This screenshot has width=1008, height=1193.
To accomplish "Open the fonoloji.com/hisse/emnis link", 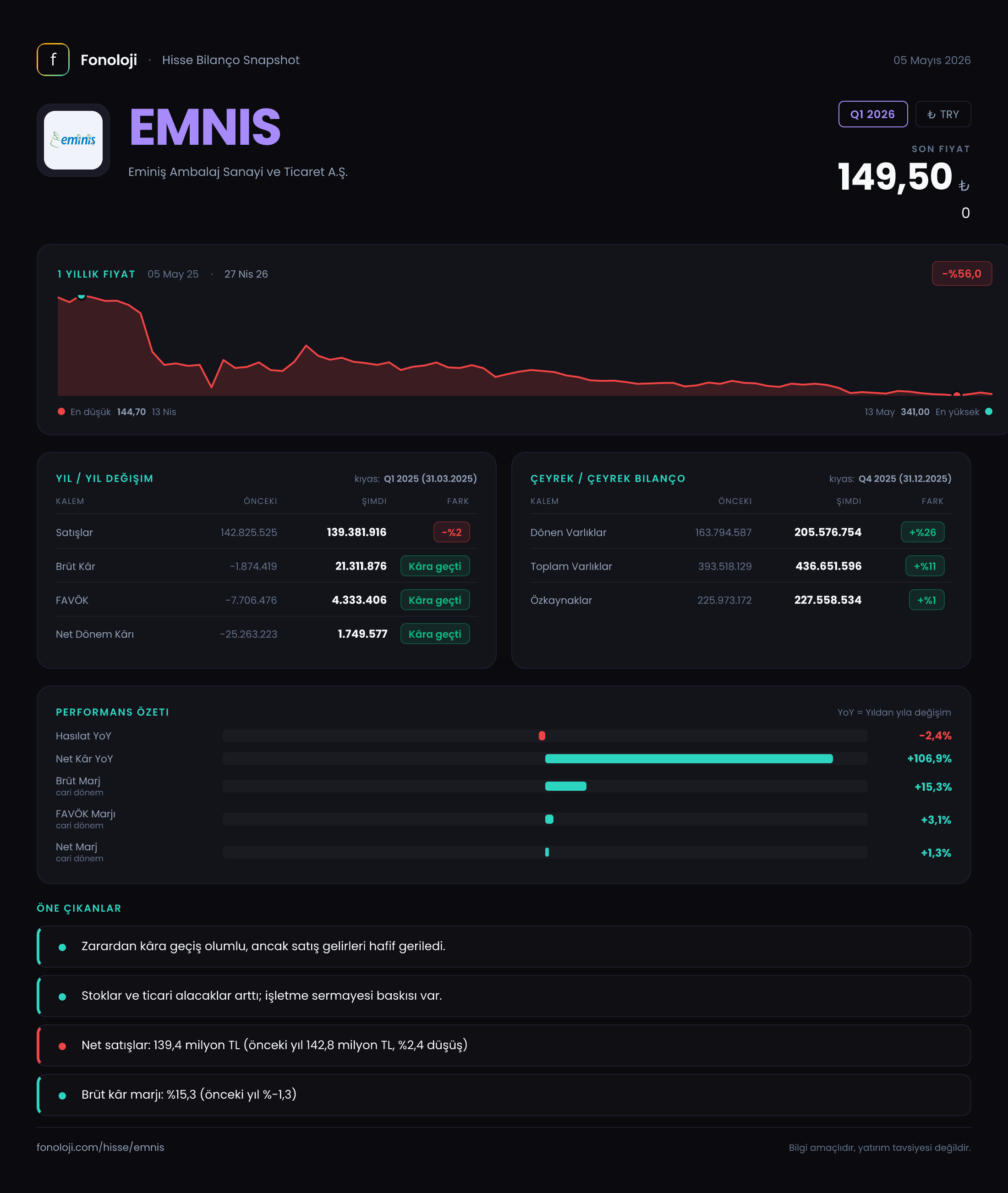I will point(101,1147).
